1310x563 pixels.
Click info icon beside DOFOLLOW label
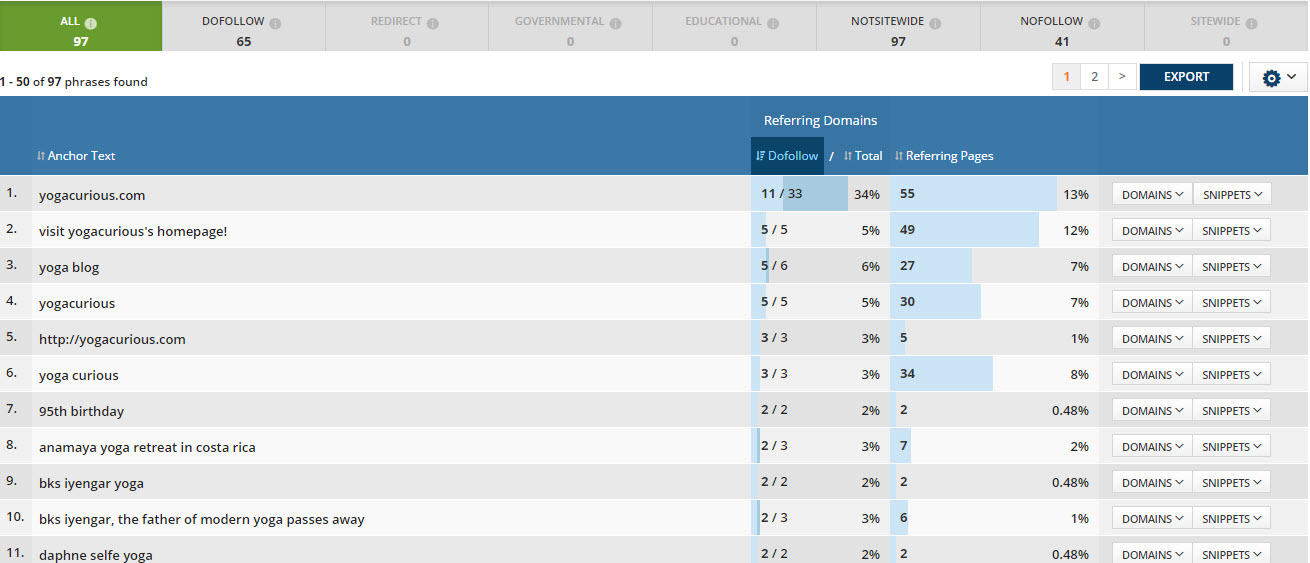point(275,23)
